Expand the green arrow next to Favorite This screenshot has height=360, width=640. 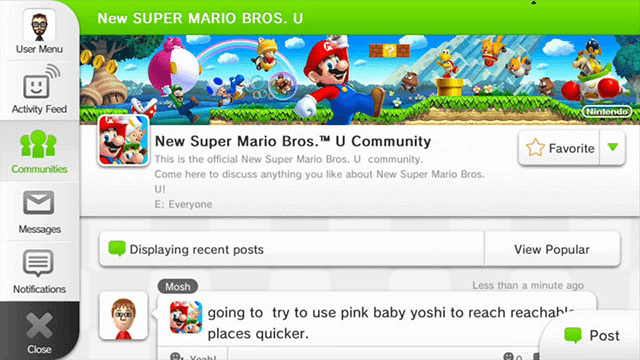click(x=612, y=148)
